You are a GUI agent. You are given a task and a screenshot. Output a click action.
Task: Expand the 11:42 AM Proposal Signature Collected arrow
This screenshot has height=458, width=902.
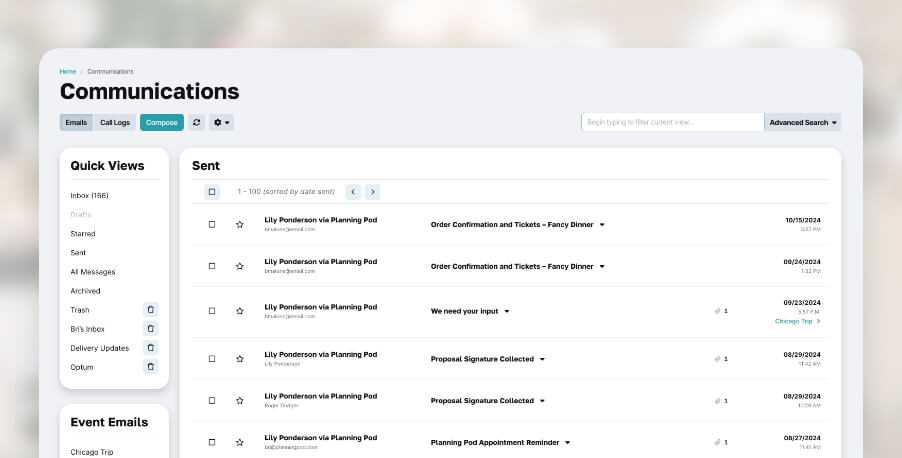(x=542, y=360)
